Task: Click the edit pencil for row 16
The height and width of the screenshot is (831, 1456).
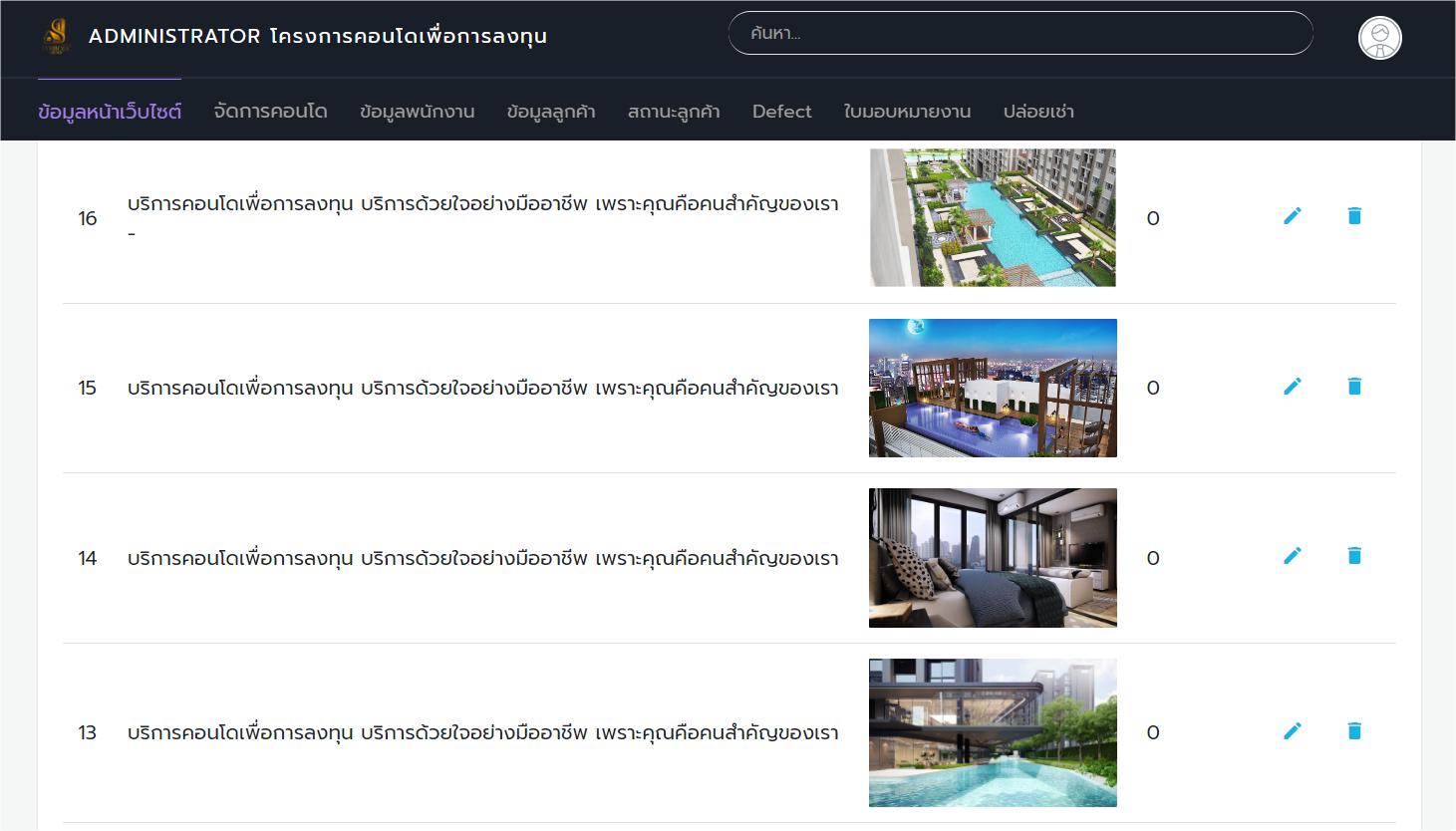Action: click(x=1292, y=216)
